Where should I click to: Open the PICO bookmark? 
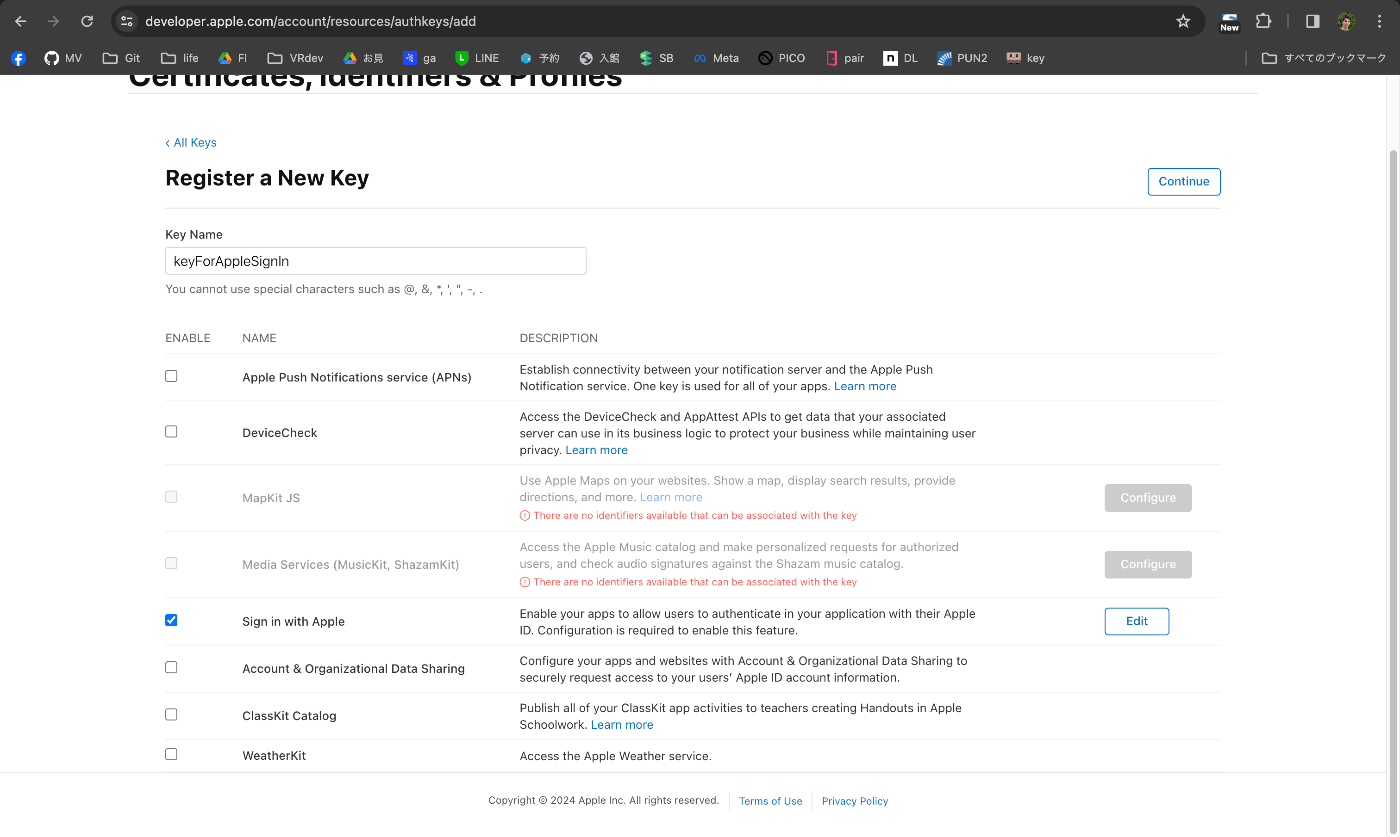point(781,58)
